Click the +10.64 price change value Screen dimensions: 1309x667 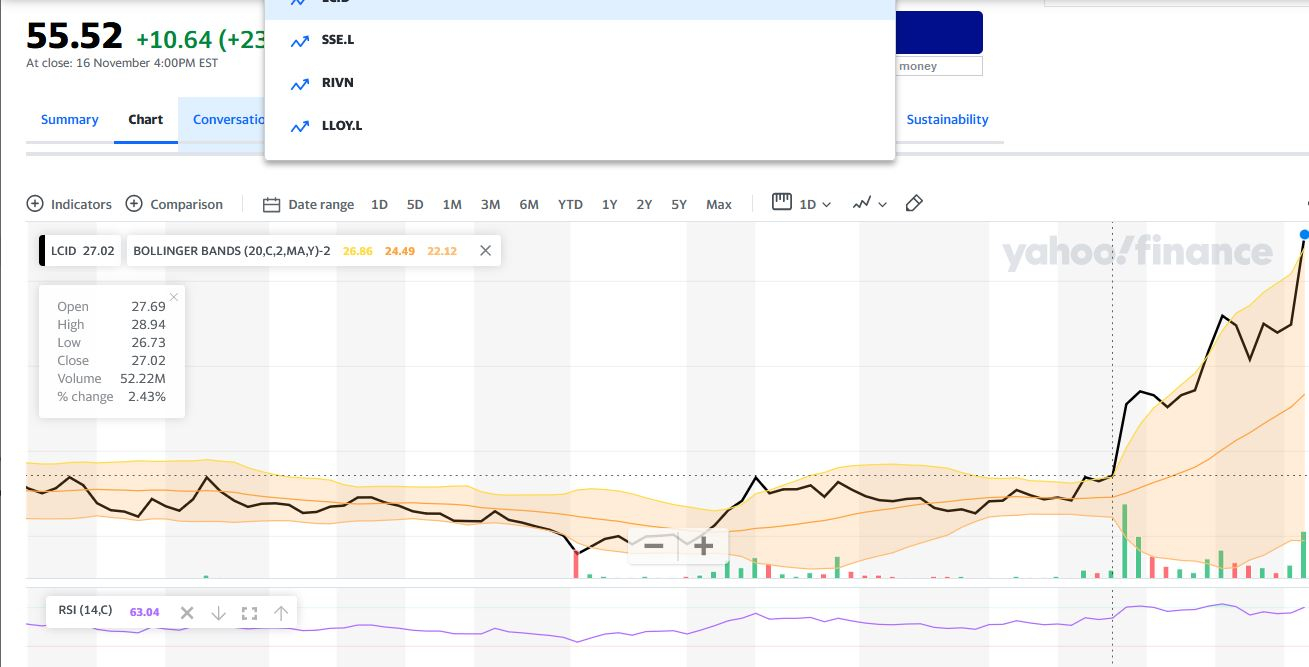tap(174, 39)
